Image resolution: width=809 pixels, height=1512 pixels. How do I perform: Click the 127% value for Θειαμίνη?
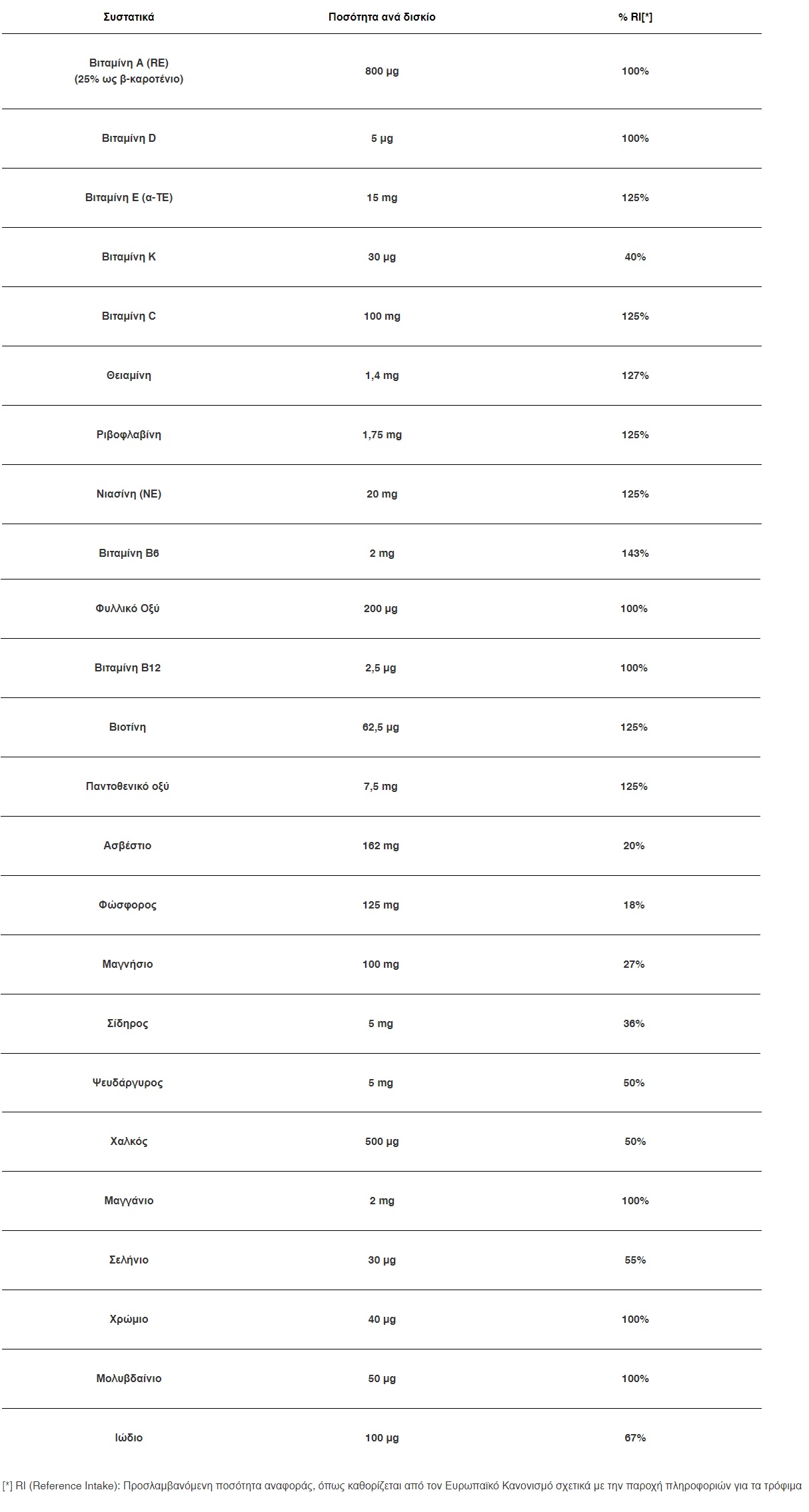(635, 376)
